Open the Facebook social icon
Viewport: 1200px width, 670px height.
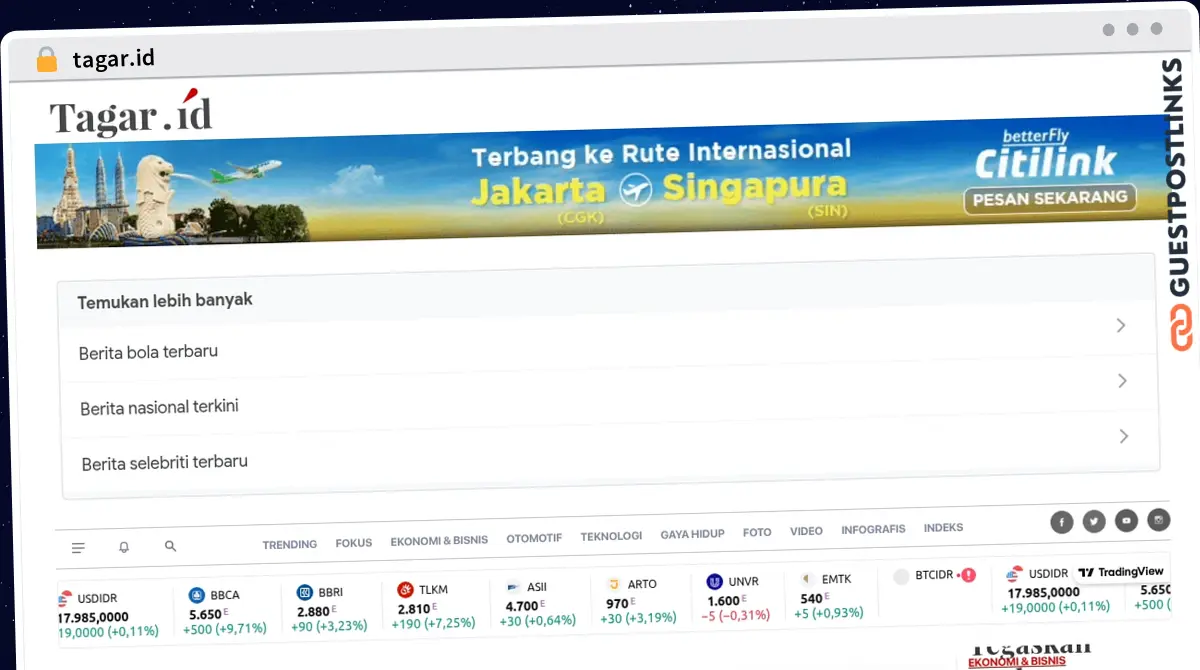click(x=1061, y=522)
